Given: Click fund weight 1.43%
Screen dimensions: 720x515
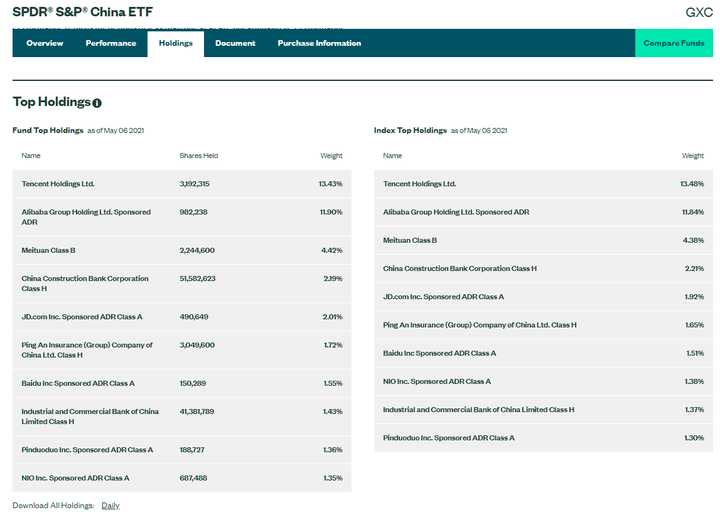Looking at the screenshot, I should click(333, 412).
